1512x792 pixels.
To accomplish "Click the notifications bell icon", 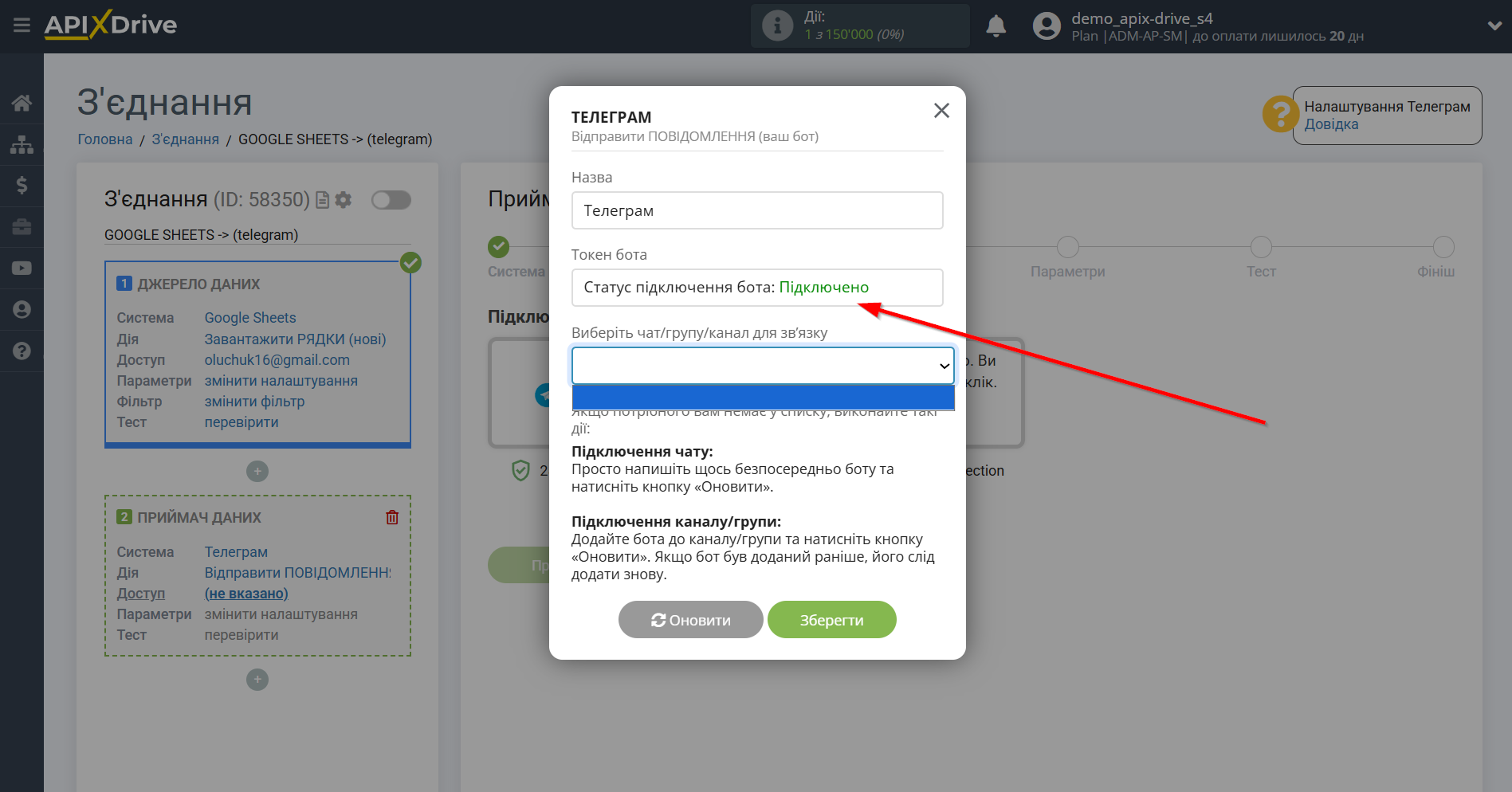I will tap(996, 26).
